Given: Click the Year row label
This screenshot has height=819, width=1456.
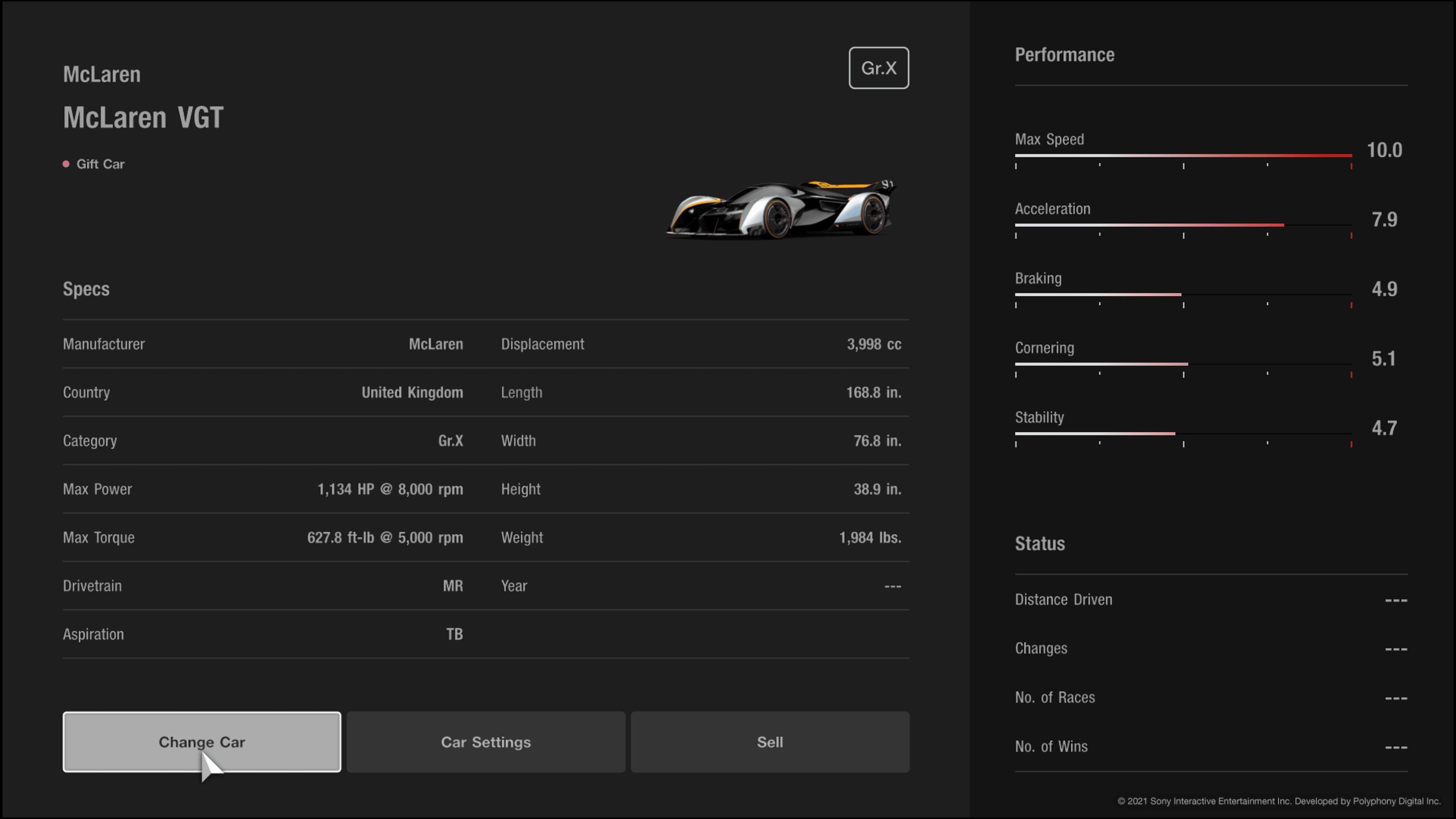Looking at the screenshot, I should click(x=514, y=586).
